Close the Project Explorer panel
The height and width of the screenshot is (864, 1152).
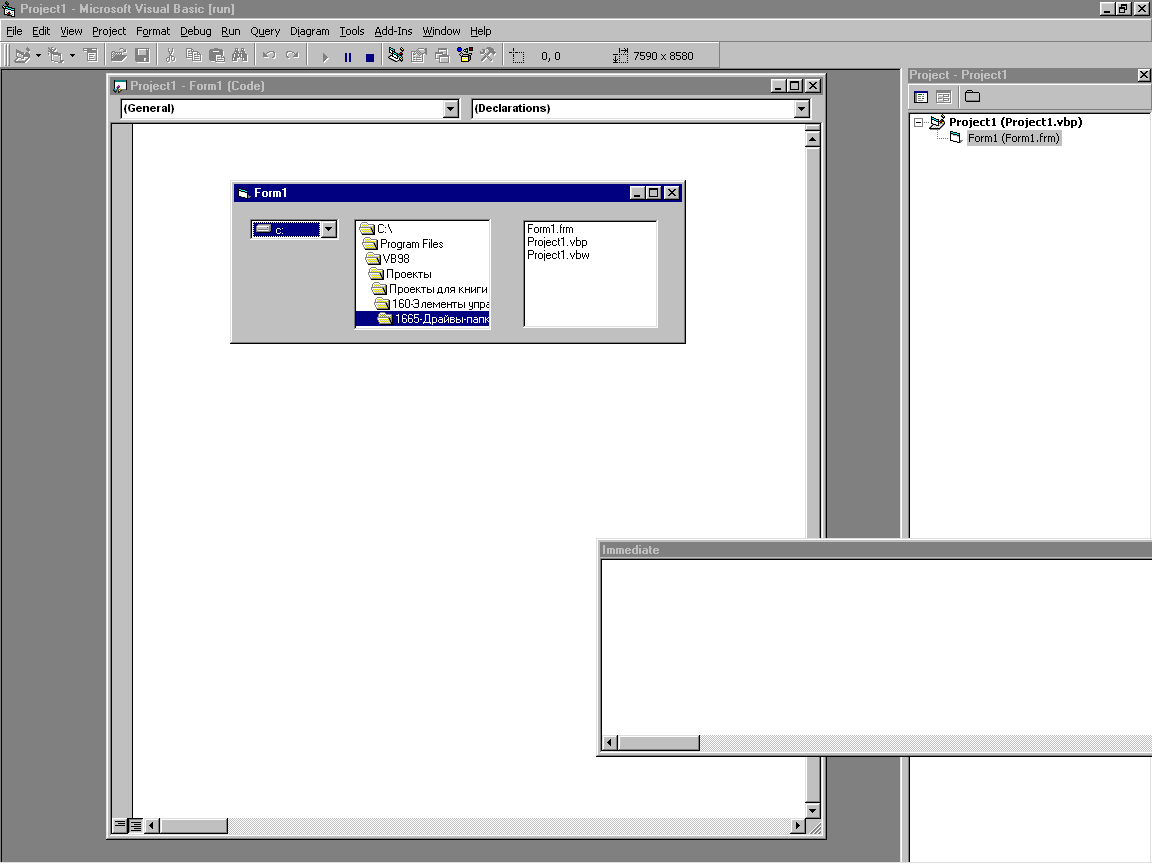pyautogui.click(x=1143, y=75)
